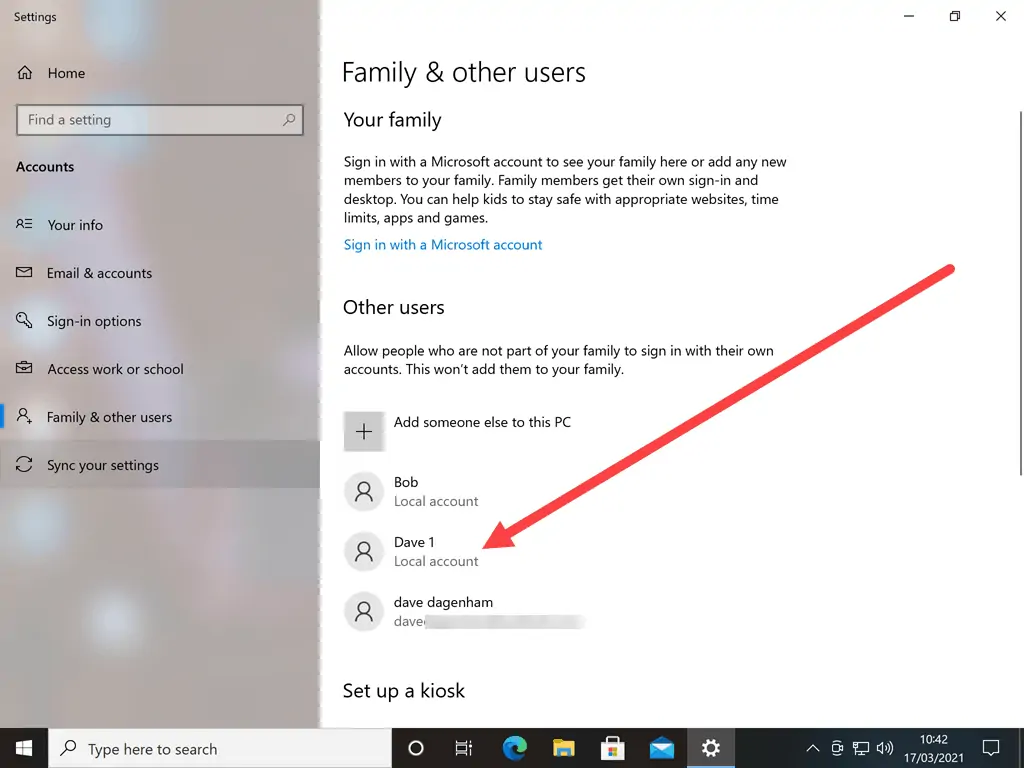
Task: Return to Settings Home
Action: pyautogui.click(x=66, y=73)
